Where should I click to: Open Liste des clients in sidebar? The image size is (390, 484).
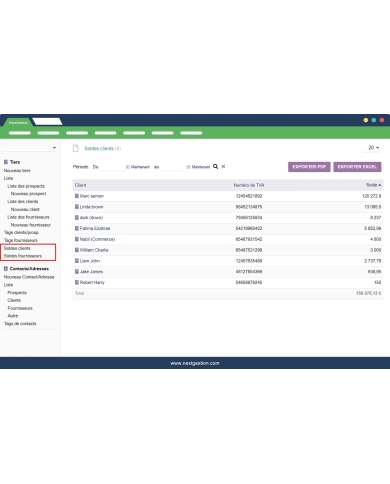click(x=23, y=202)
